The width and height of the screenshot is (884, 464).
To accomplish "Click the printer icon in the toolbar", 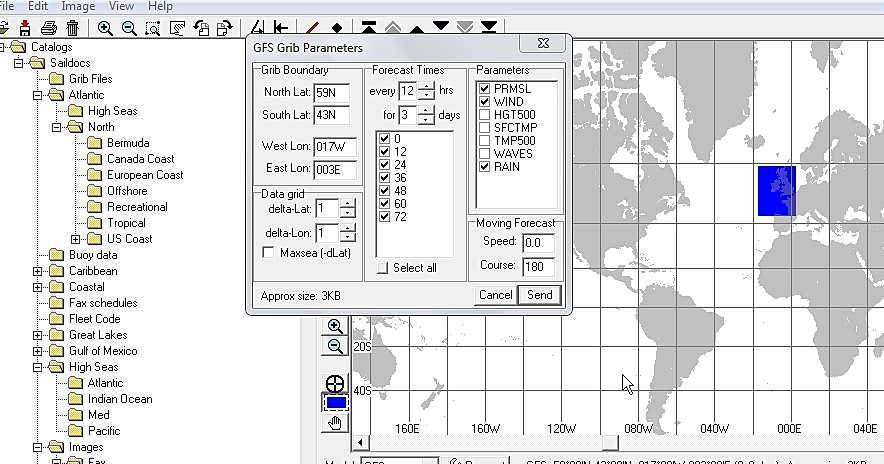I will click(x=49, y=28).
